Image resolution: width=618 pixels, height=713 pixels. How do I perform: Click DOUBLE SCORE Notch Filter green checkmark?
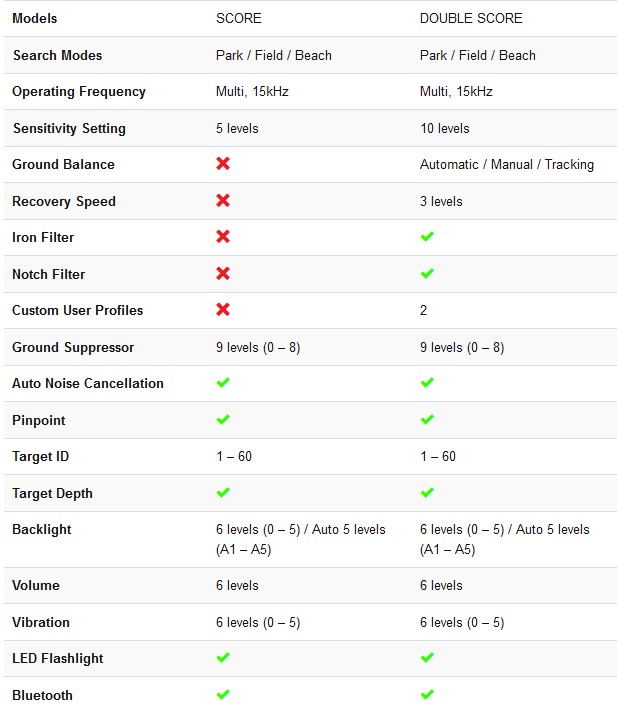coord(427,274)
